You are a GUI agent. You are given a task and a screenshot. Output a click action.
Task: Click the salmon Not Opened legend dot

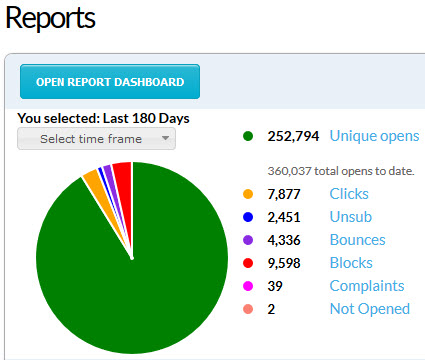tap(248, 309)
